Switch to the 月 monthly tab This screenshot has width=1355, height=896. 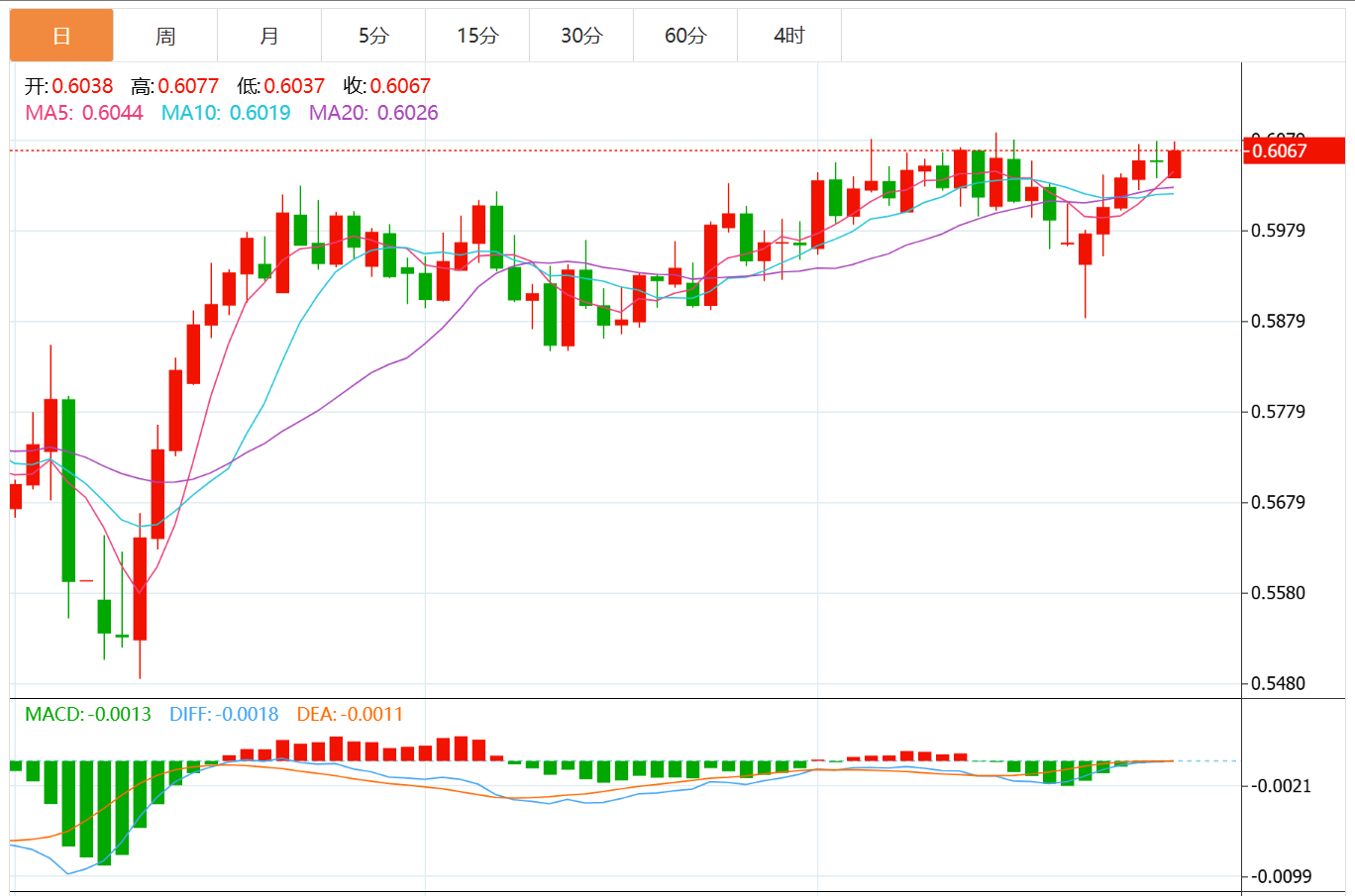tap(269, 36)
